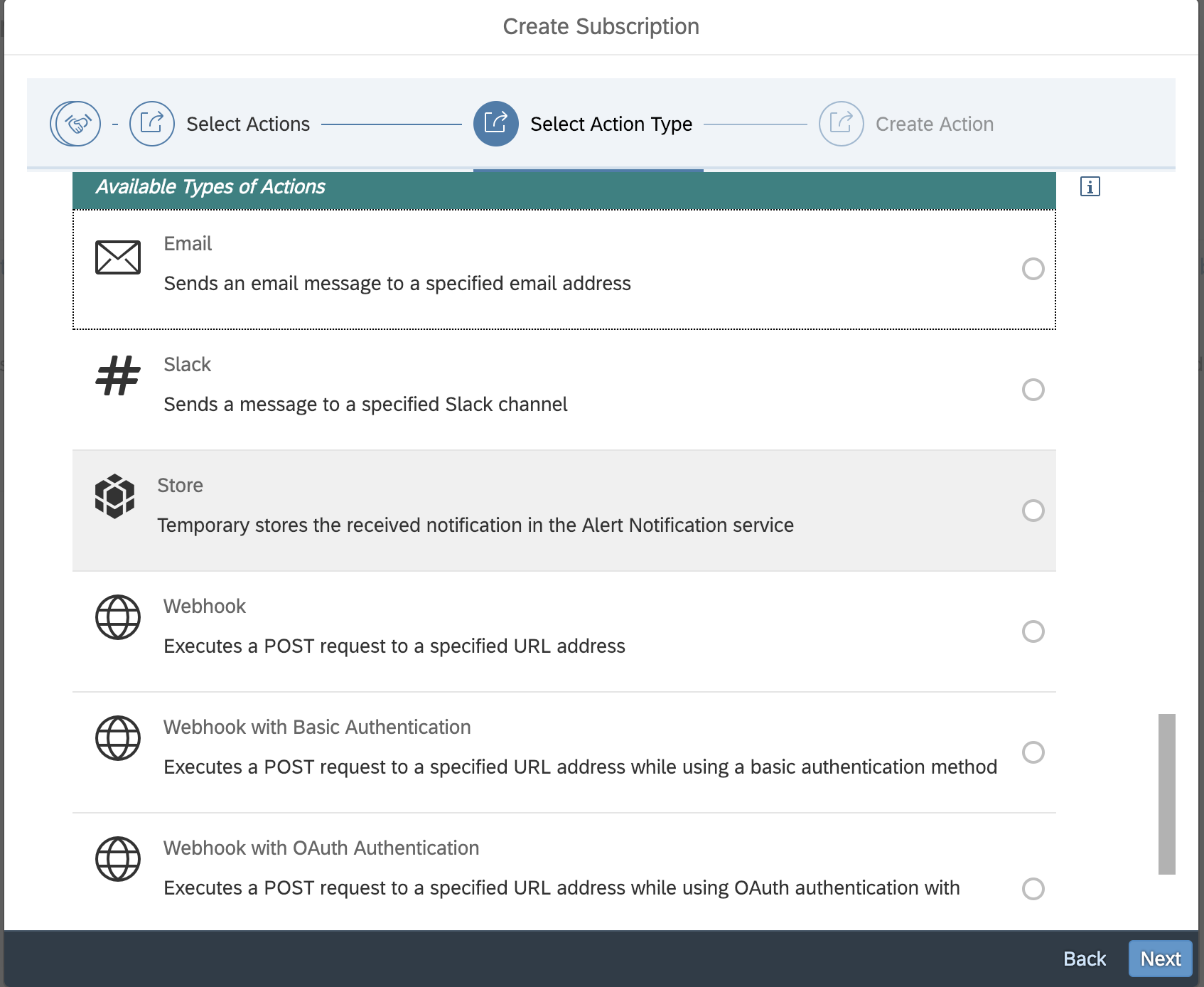Click the vertical scrollbar thumb

coord(1166,794)
